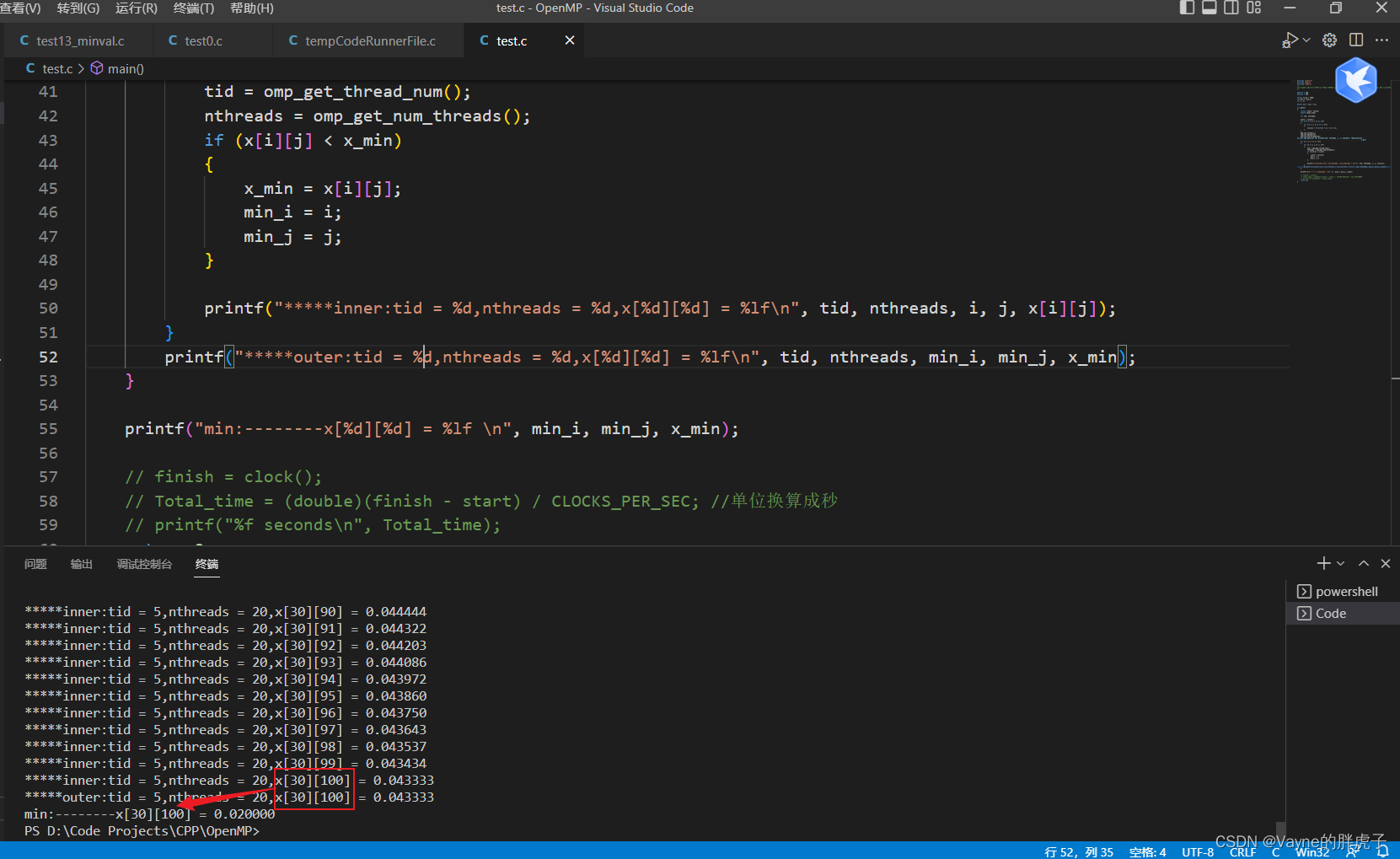Open notifications bell in status bar
The image size is (1400, 859).
(1382, 851)
